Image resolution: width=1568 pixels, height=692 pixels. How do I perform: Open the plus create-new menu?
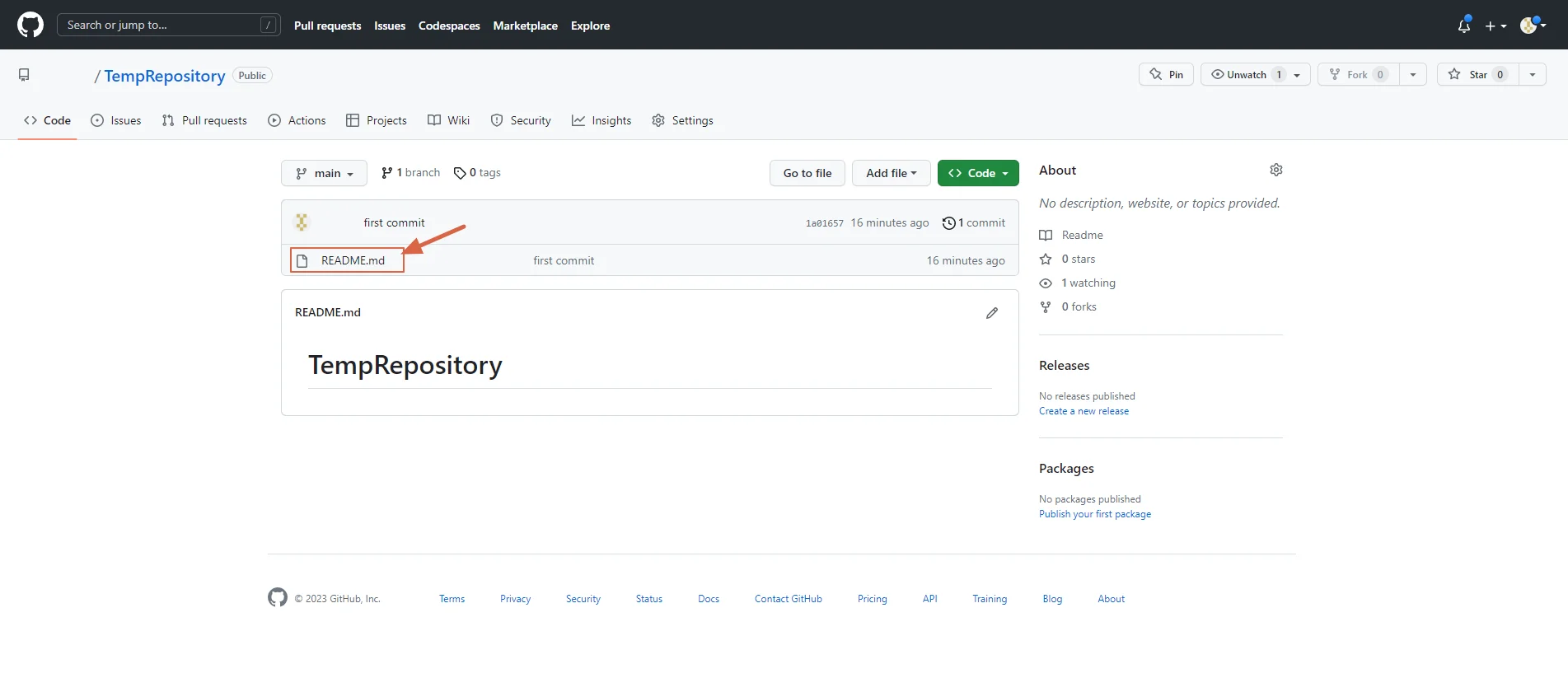1495,26
